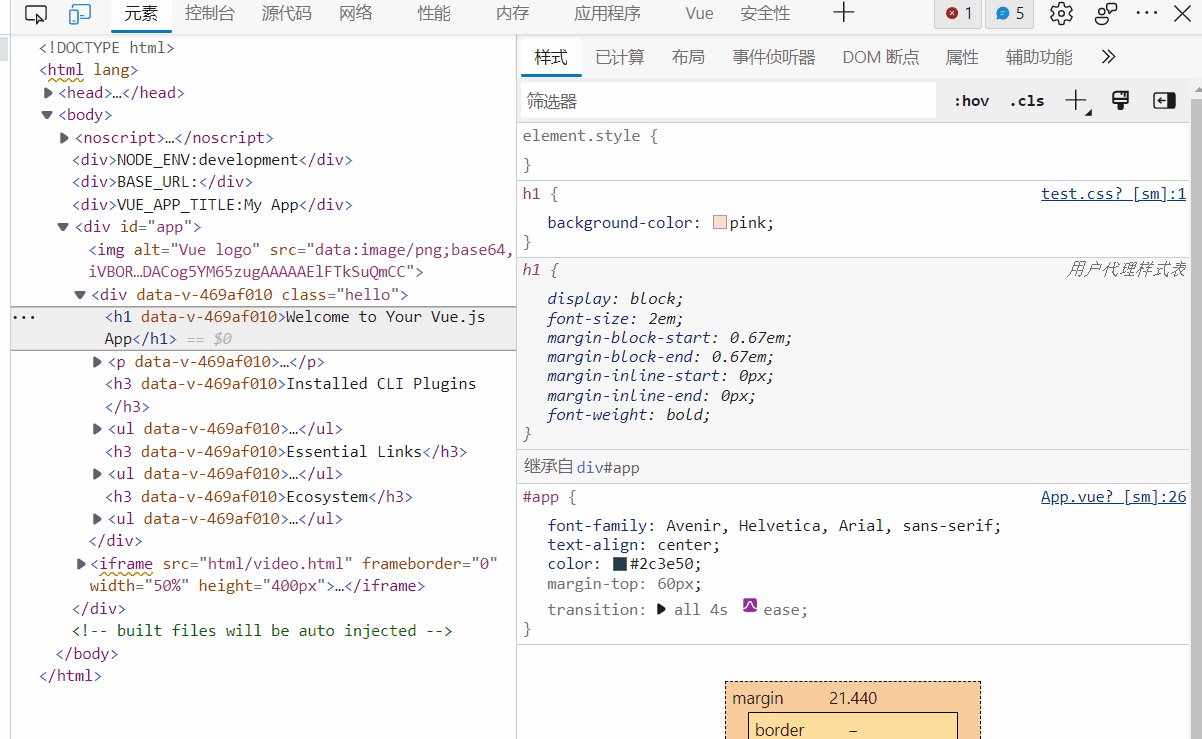Select the DOM 断点 pane tab
Screen dimensions: 1202x739
click(881, 57)
